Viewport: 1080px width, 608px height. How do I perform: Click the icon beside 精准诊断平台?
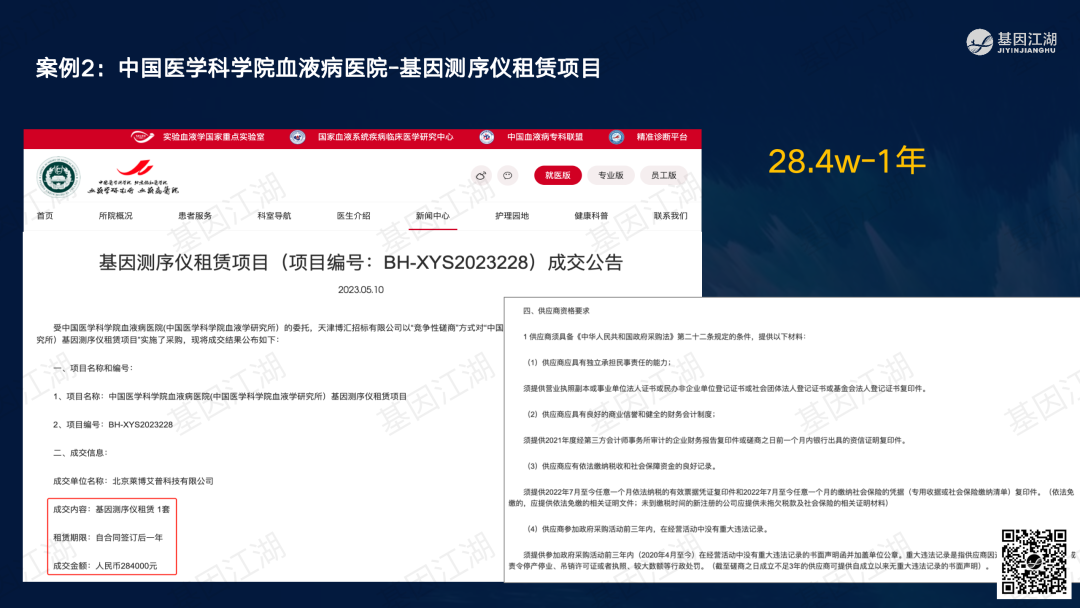[617, 137]
